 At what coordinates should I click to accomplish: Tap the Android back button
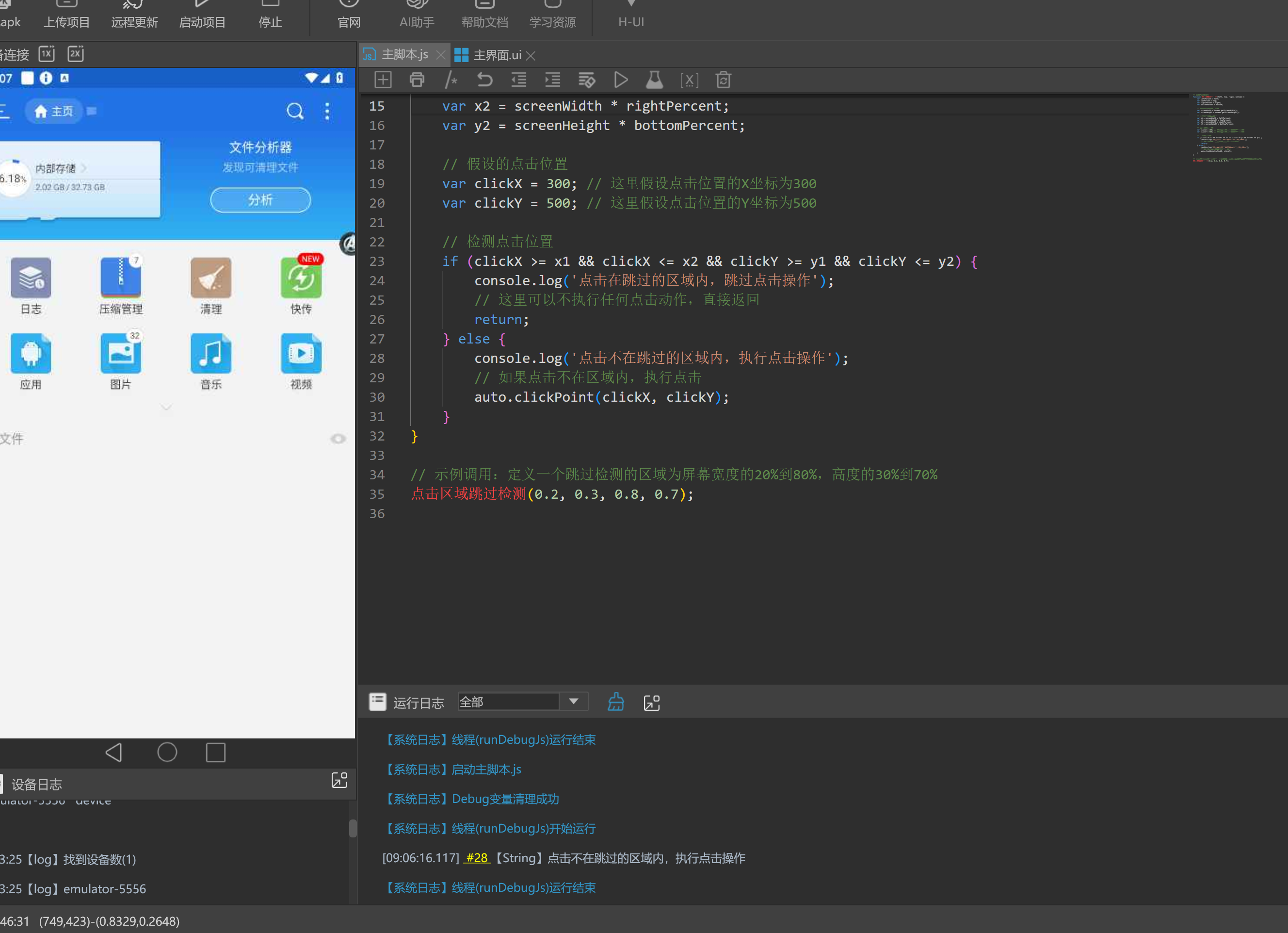pos(113,753)
